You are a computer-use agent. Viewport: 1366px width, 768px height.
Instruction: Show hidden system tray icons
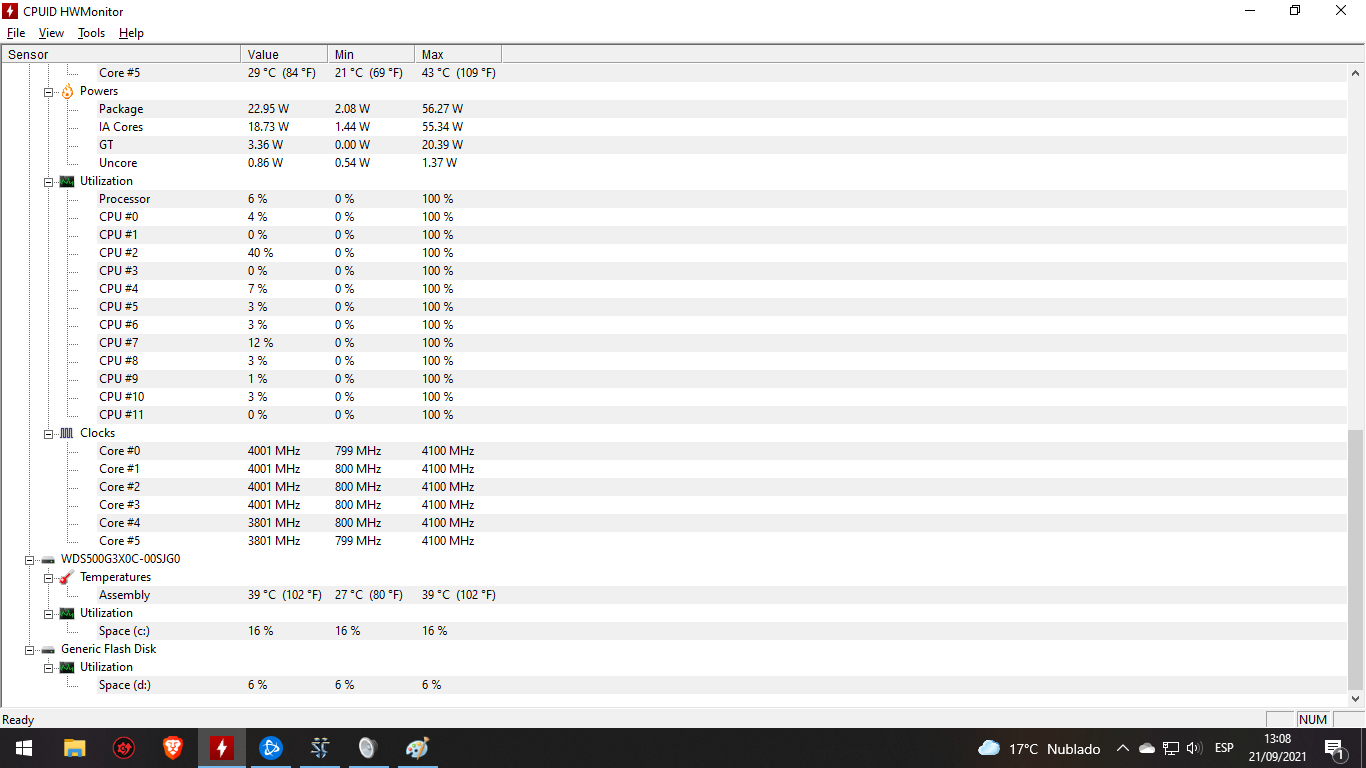point(1123,748)
